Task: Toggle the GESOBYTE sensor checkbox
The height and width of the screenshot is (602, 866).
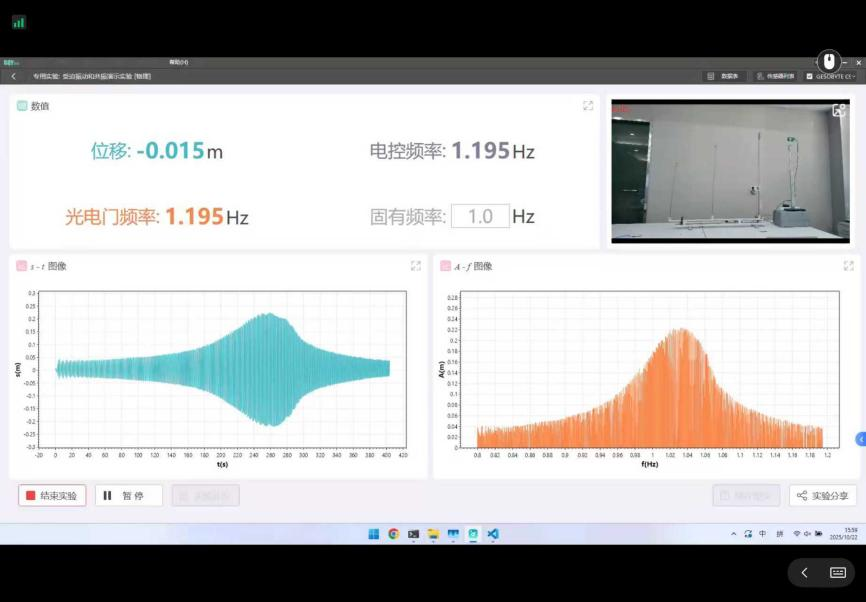Action: point(810,76)
